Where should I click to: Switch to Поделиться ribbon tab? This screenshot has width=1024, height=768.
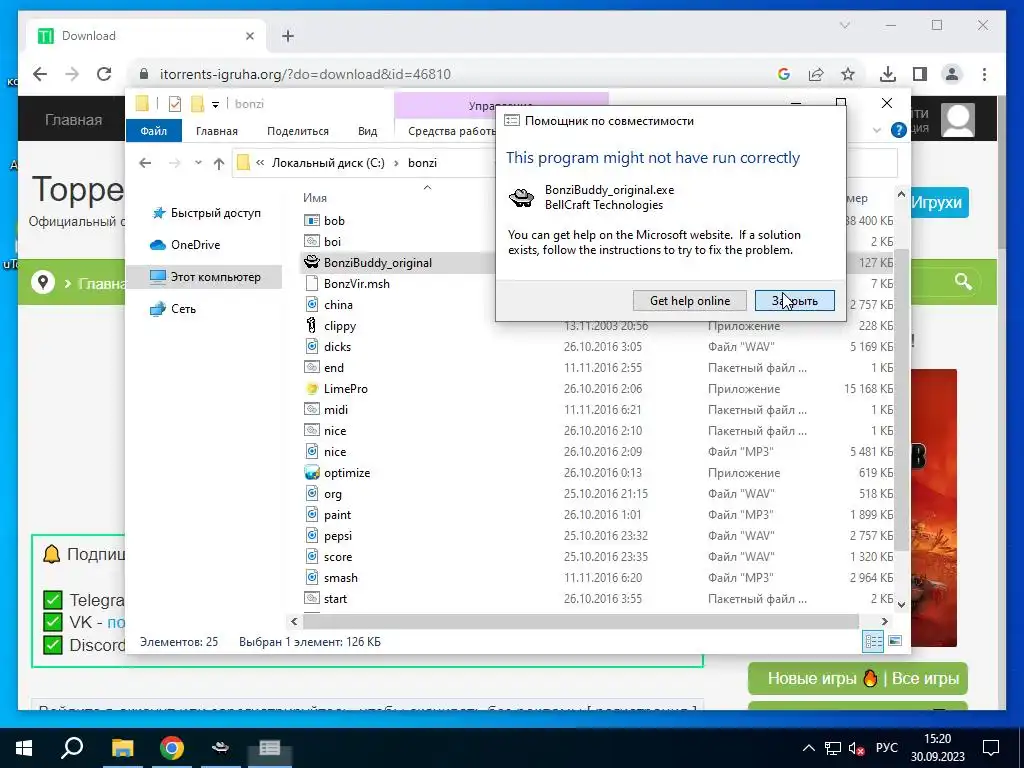coord(298,131)
